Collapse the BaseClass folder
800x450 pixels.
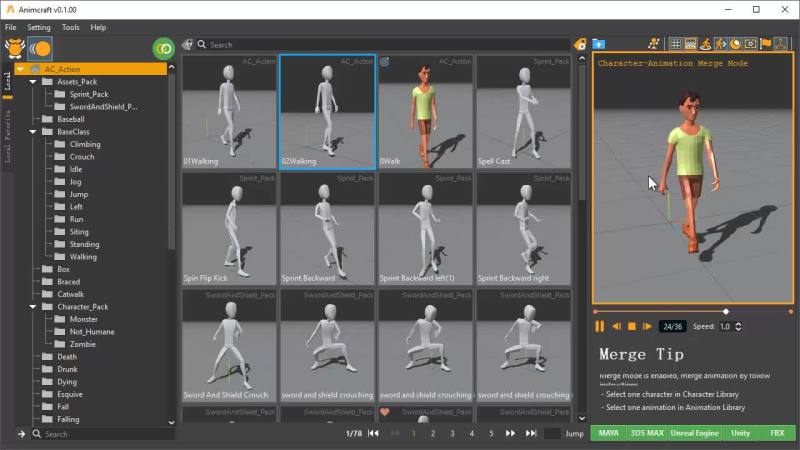point(33,132)
